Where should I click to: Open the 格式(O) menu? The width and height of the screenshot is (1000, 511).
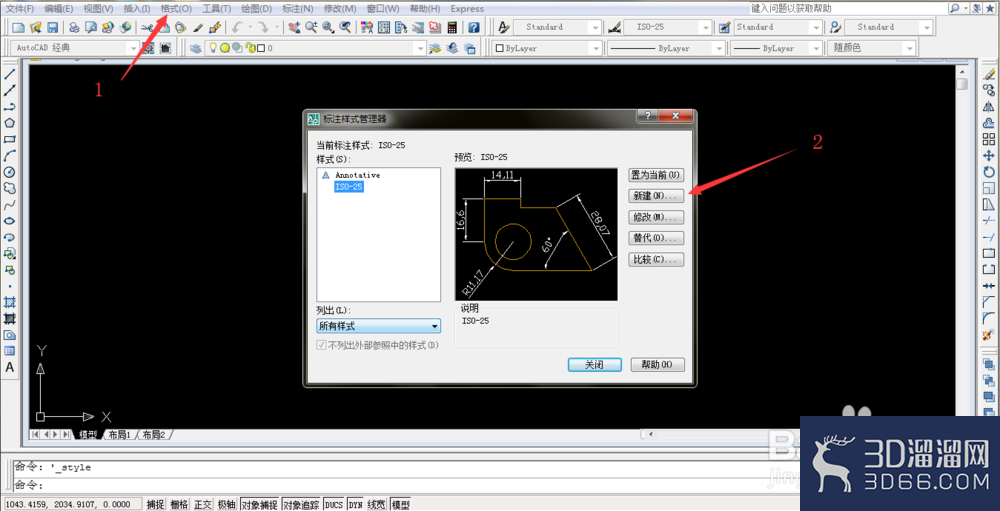pyautogui.click(x=176, y=9)
